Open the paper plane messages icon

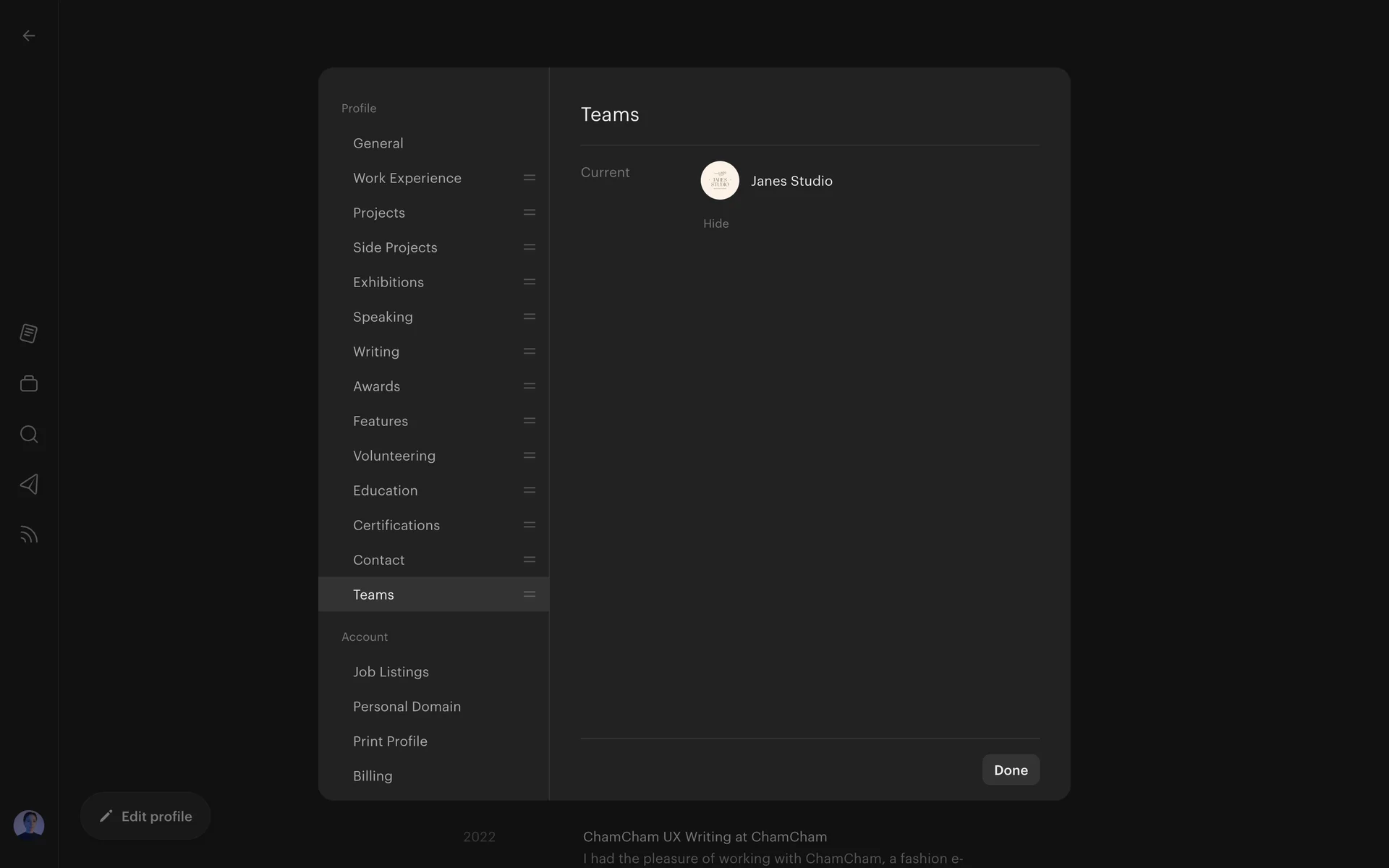pos(29,484)
